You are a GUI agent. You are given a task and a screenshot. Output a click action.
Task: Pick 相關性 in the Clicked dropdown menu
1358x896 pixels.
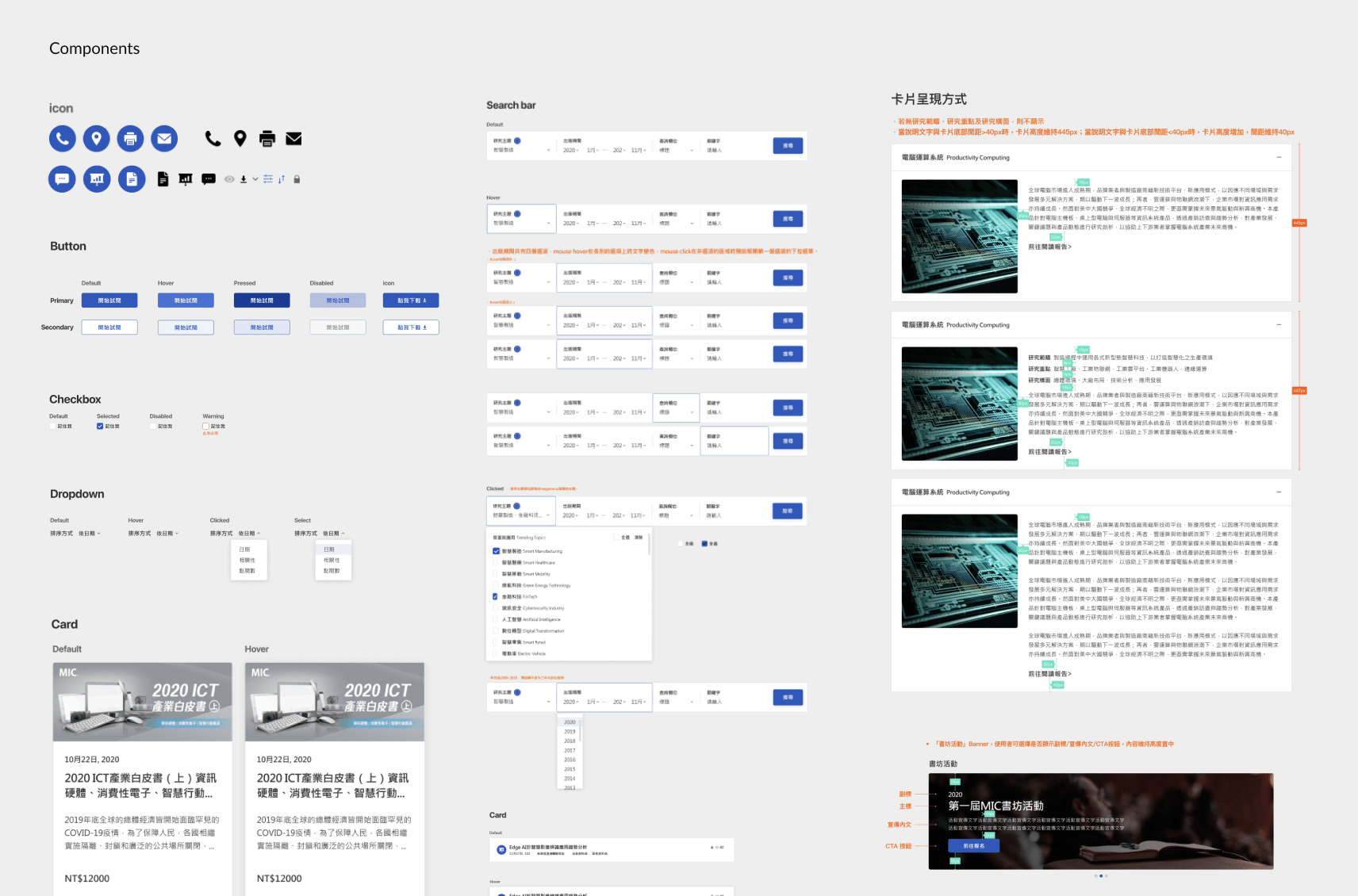247,560
